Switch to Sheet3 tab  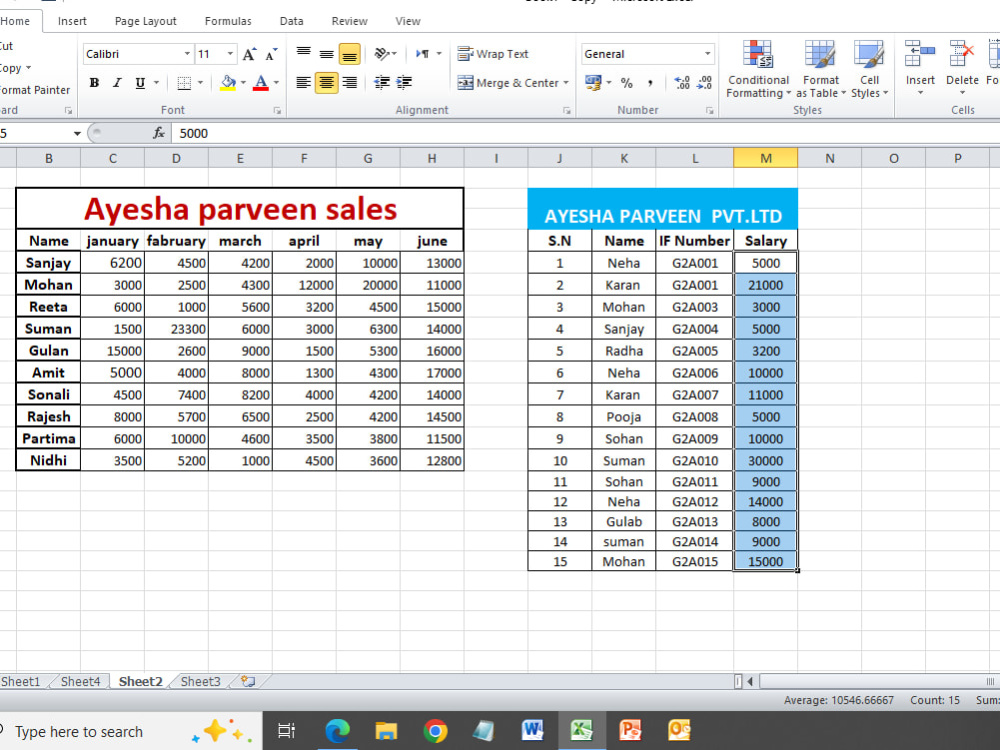click(x=200, y=682)
